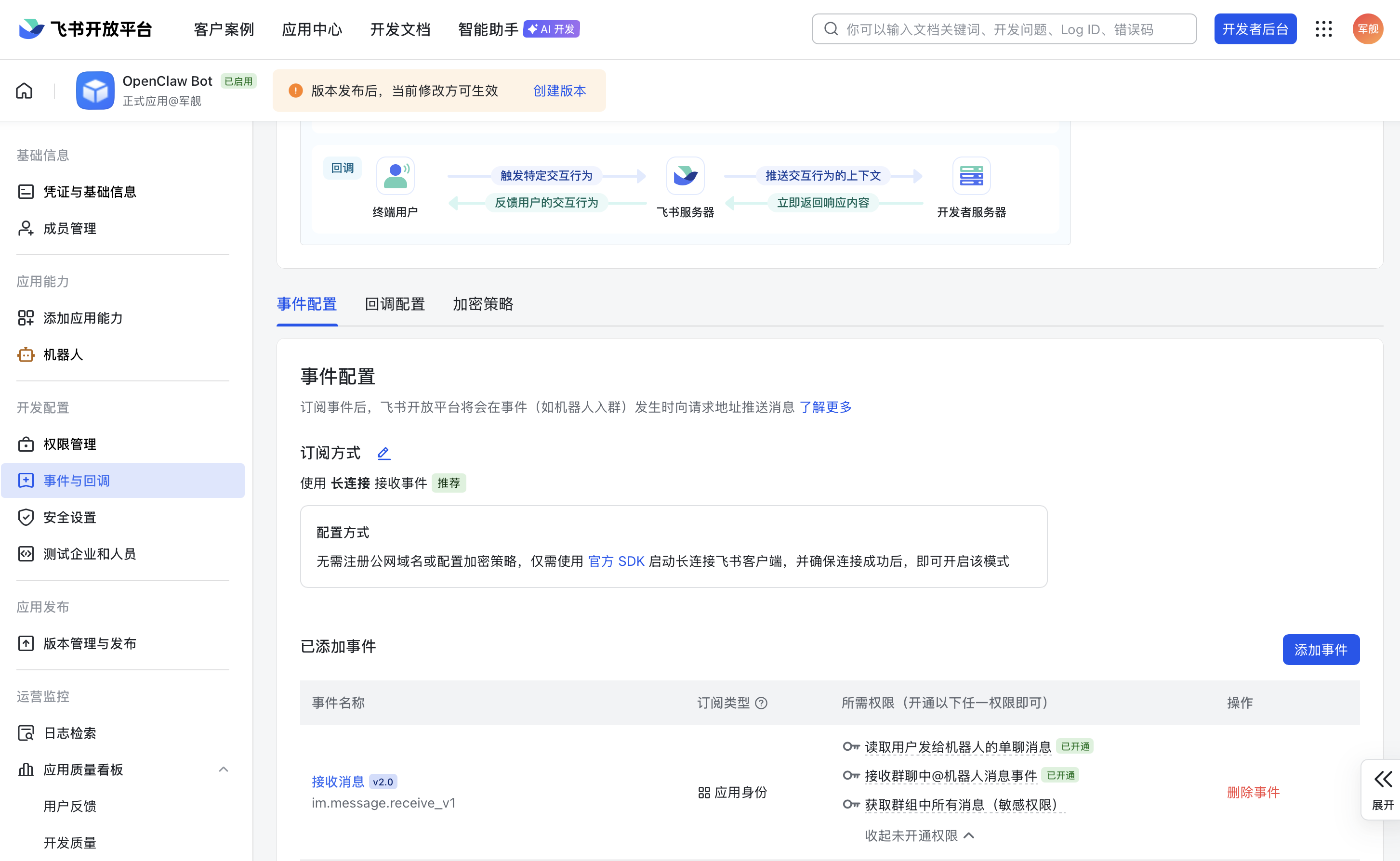Image resolution: width=1400 pixels, height=861 pixels.
Task: Click the pencil edit icon beside 订阅方式
Action: pyautogui.click(x=384, y=453)
